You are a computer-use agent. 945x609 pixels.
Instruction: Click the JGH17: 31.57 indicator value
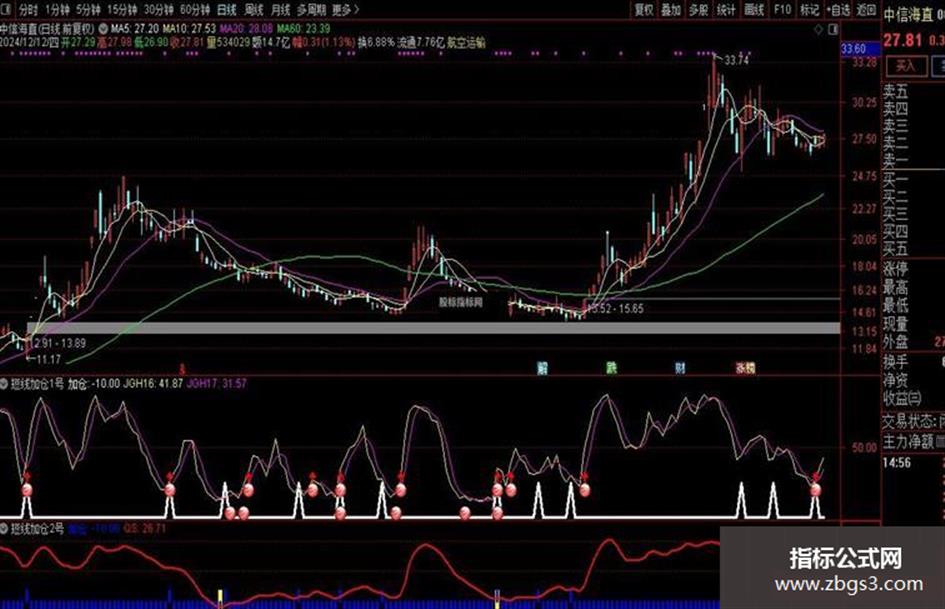216,383
